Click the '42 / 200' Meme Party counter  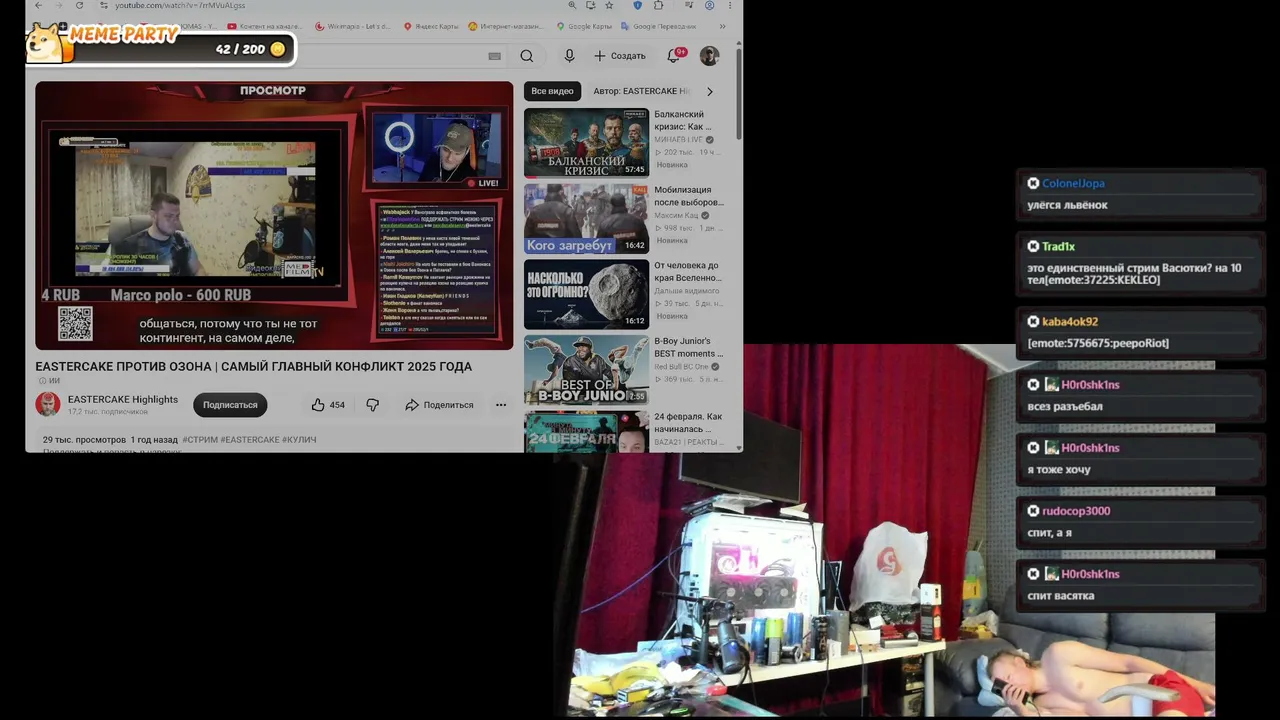tap(240, 49)
